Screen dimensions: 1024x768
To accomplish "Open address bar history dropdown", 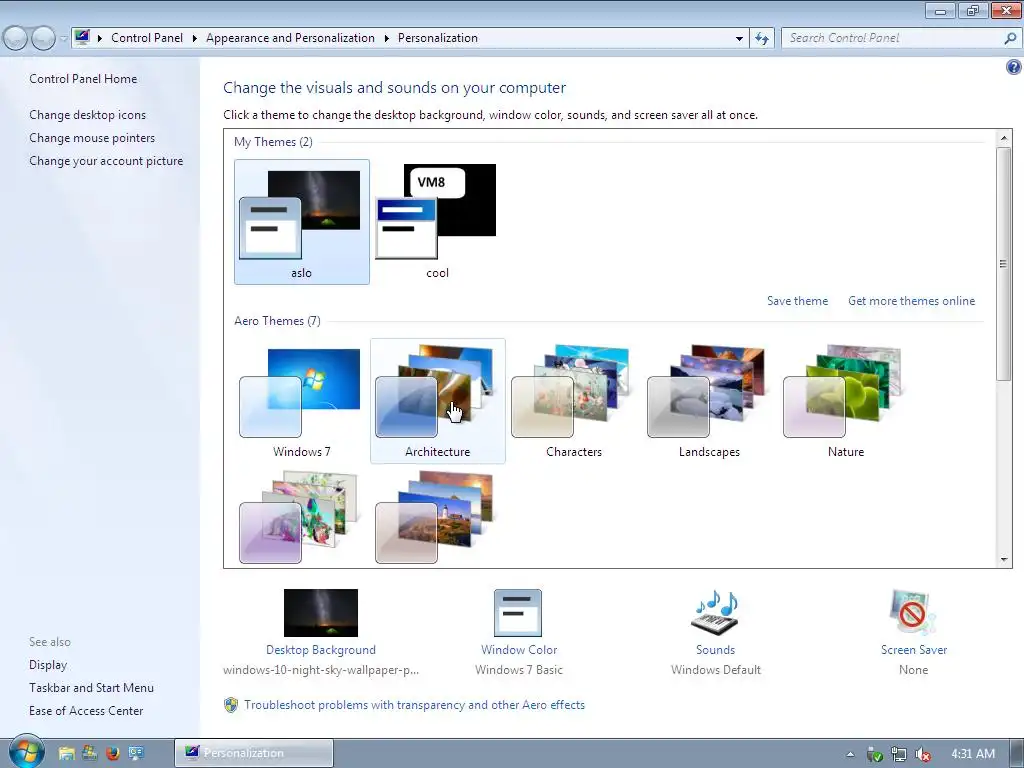I will (x=739, y=39).
